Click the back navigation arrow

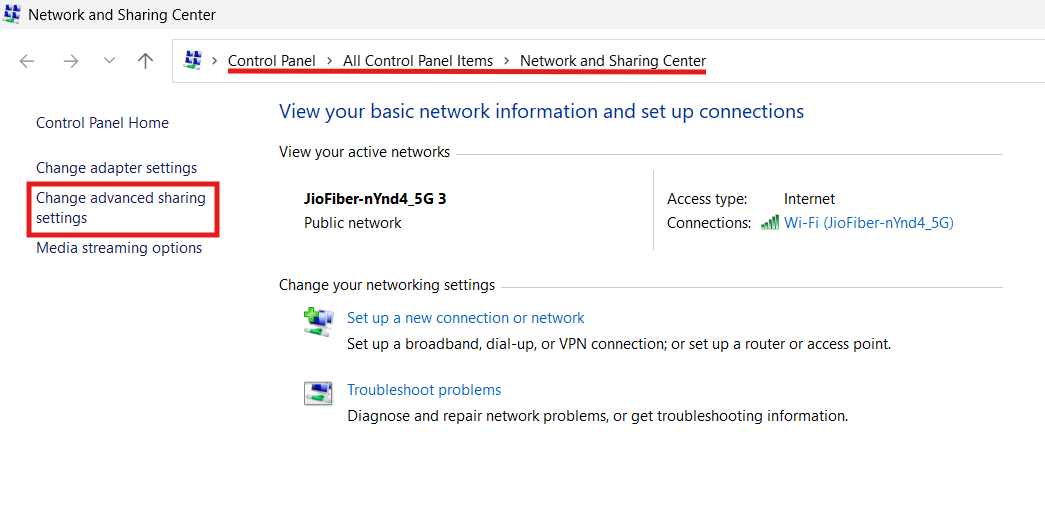(x=27, y=61)
